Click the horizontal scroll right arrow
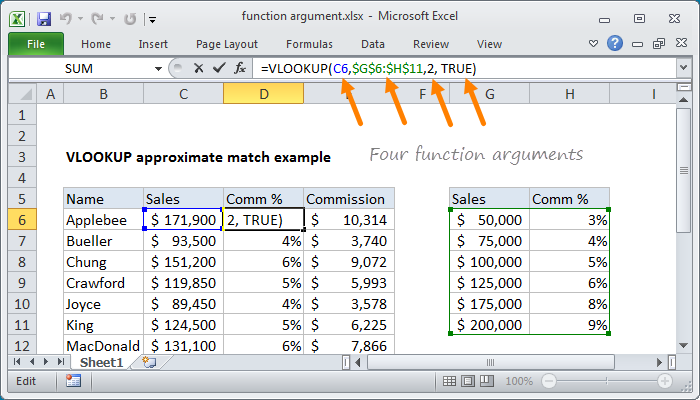Viewport: 700px width, 400px height. pos(659,362)
